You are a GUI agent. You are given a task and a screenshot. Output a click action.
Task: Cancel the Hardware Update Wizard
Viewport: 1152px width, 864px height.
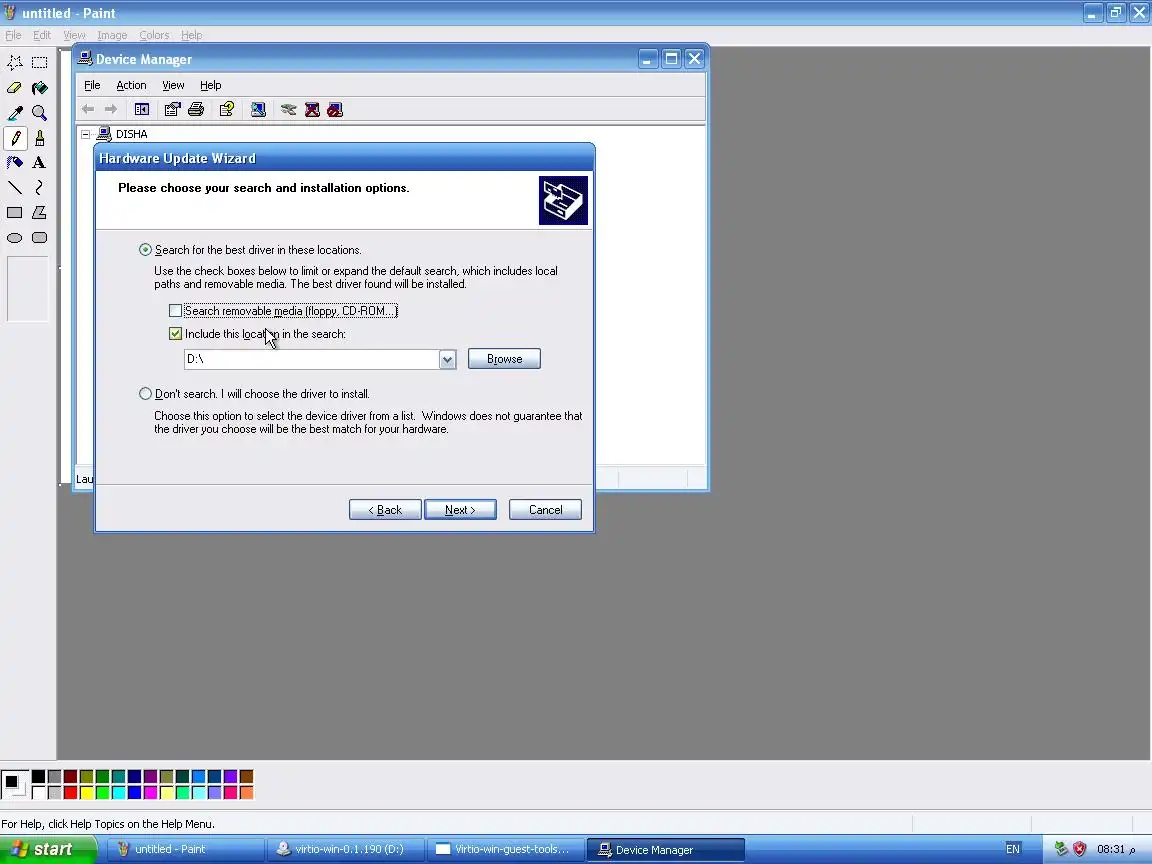click(x=545, y=510)
